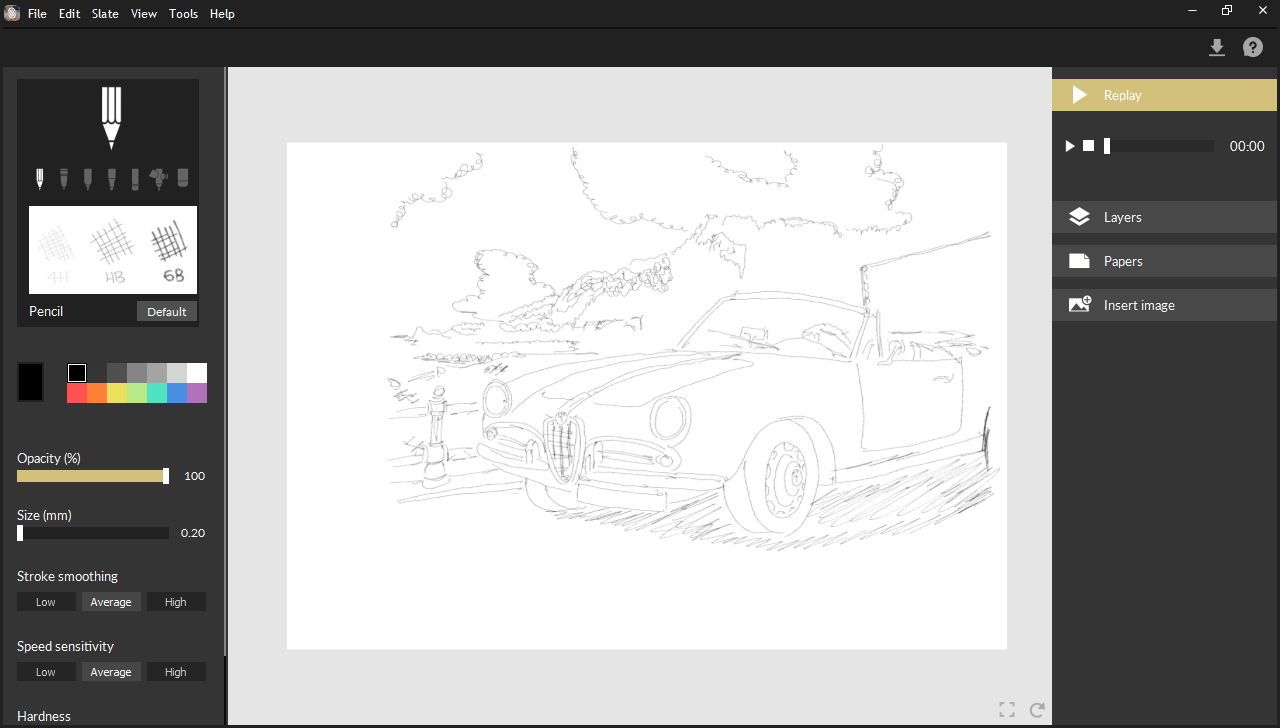Image resolution: width=1280 pixels, height=728 pixels.
Task: Click the Size slider handle
Action: [x=20, y=533]
